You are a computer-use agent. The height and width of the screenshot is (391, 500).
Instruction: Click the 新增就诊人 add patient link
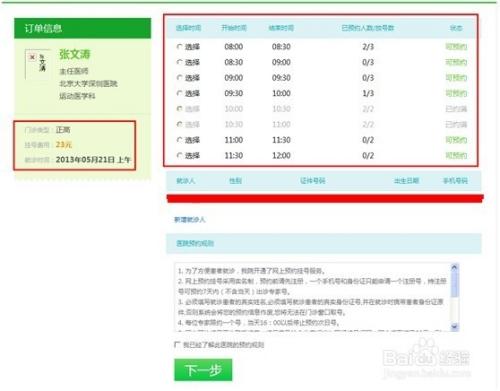click(190, 219)
